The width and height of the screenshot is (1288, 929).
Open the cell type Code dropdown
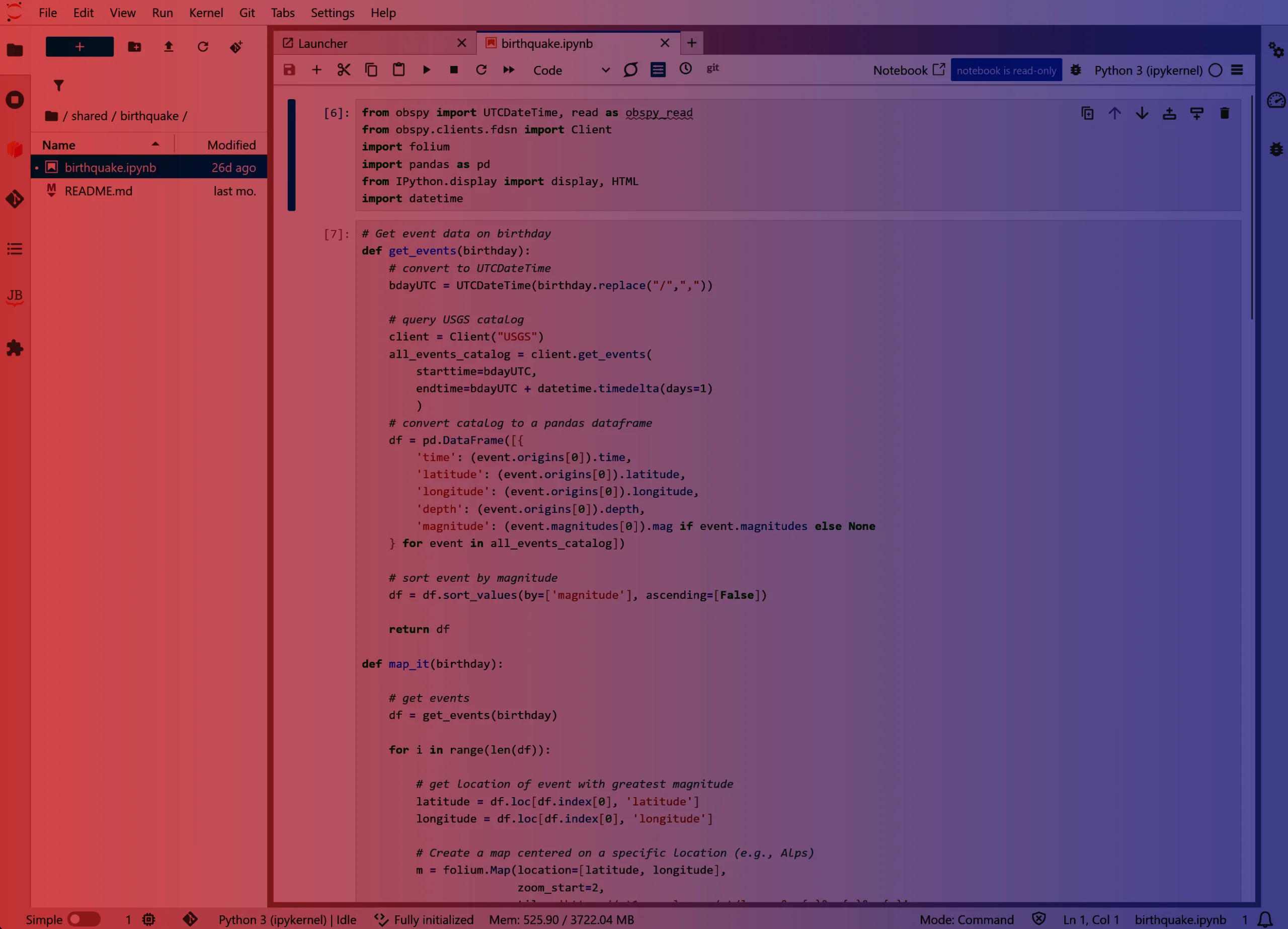pos(570,70)
